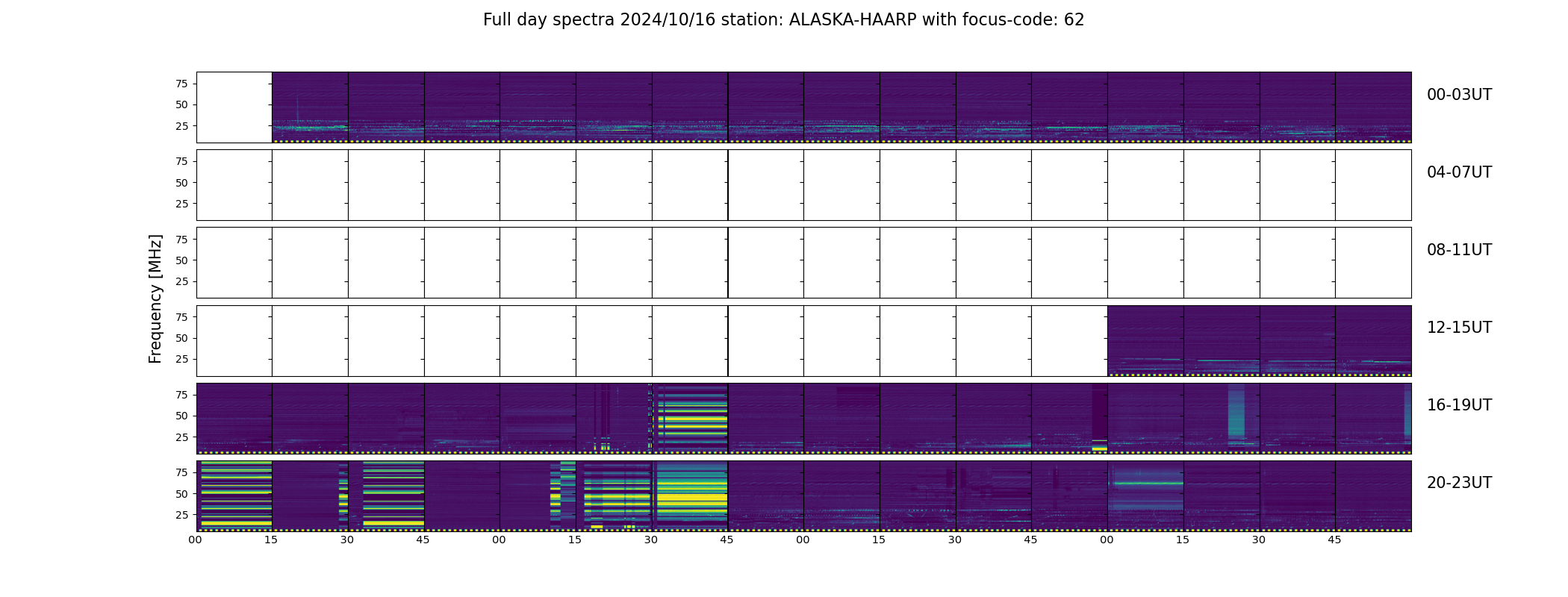The height and width of the screenshot is (597, 1568).
Task: Click the plot title mentioning ALASKA-HAARP
Action: pyautogui.click(x=783, y=20)
